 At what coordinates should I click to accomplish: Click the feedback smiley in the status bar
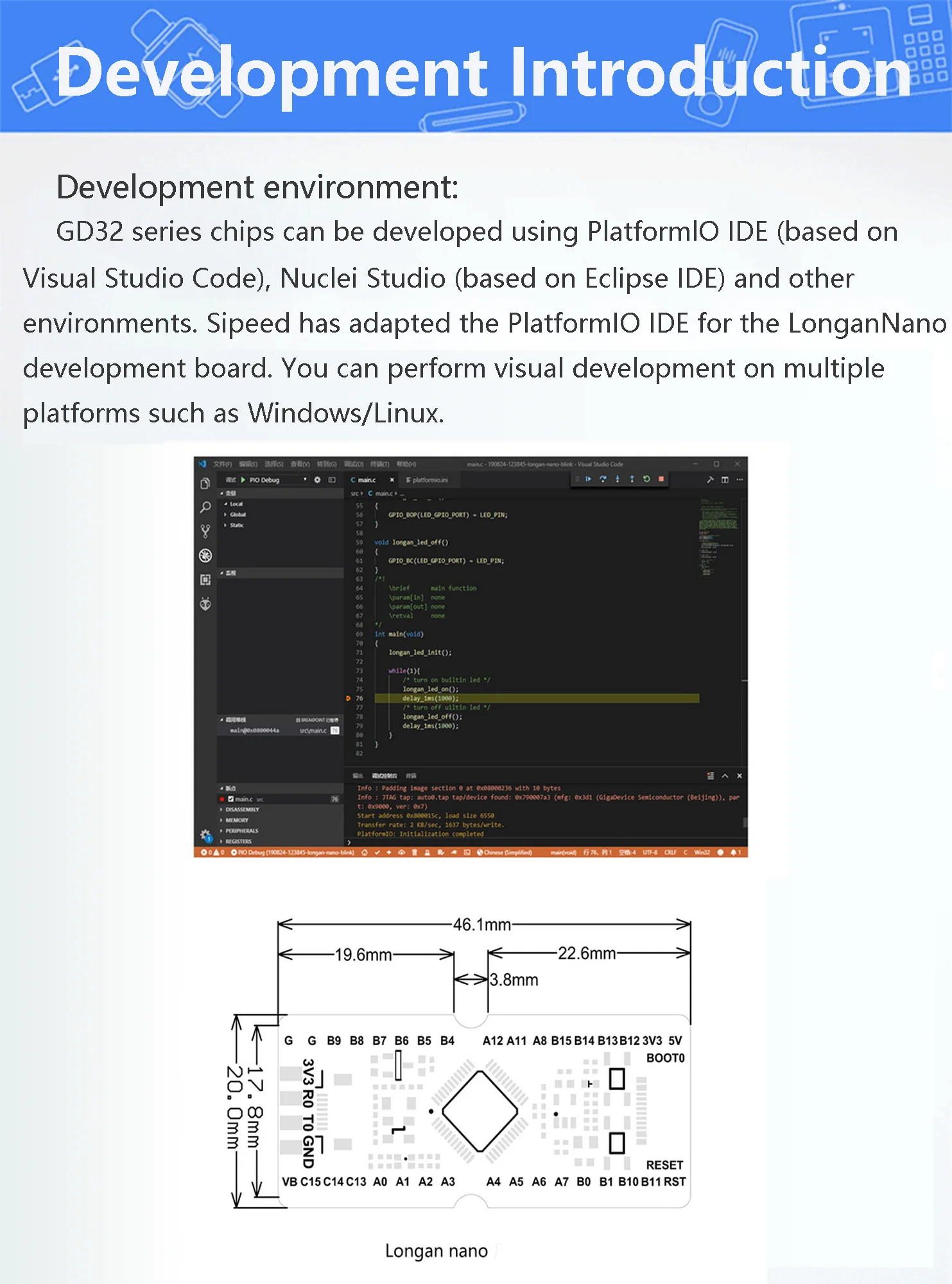click(x=720, y=853)
